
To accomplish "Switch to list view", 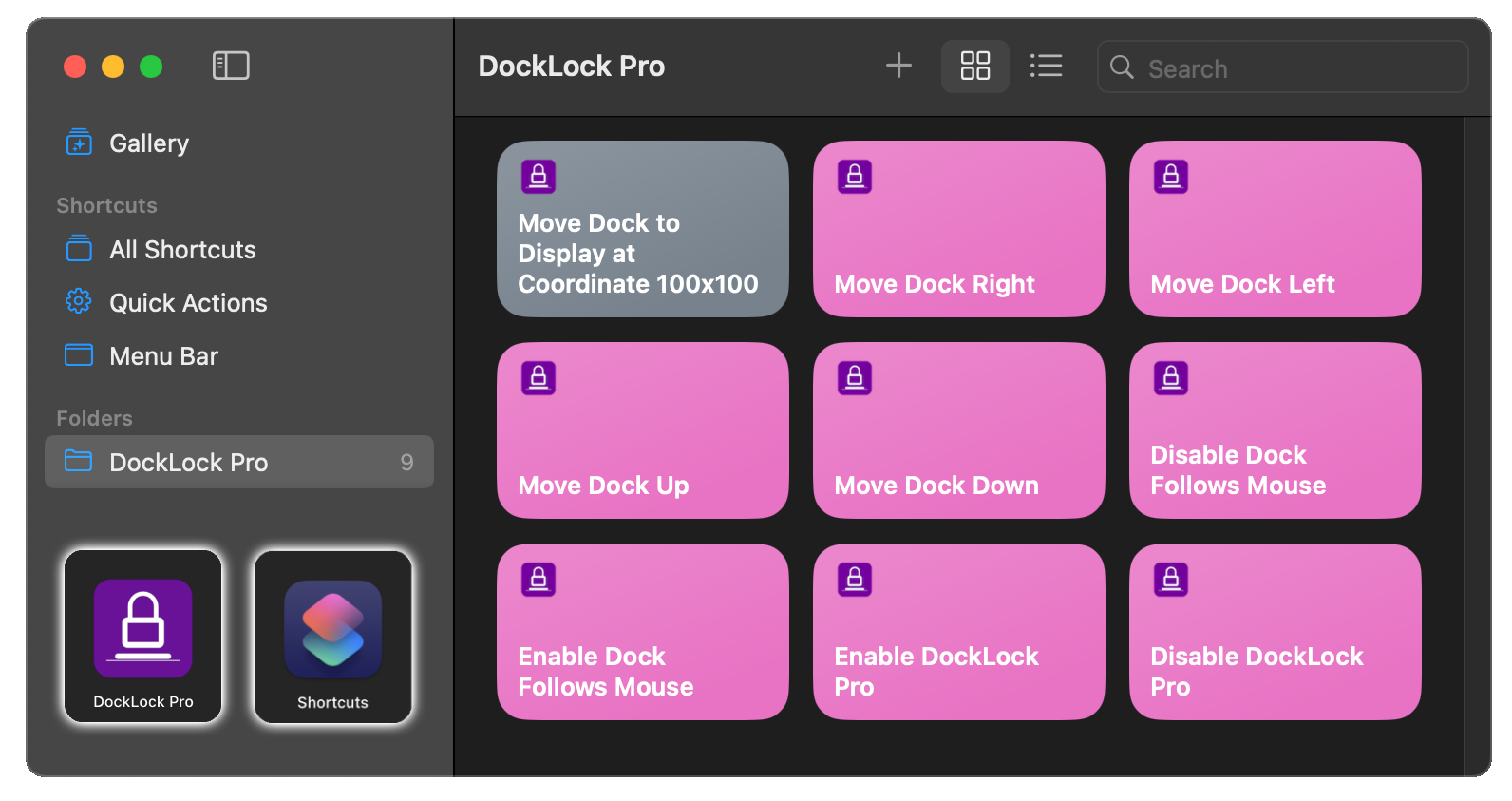I will click(x=1046, y=66).
